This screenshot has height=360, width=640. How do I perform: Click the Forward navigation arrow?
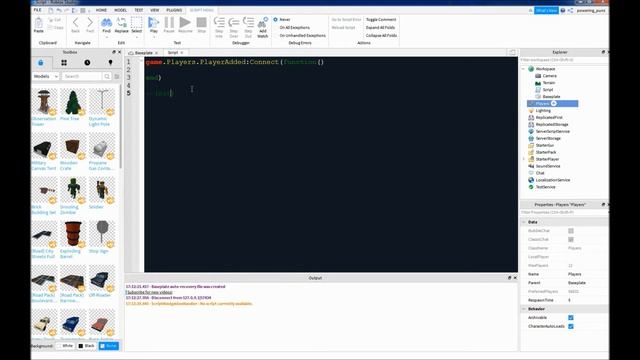(90, 23)
